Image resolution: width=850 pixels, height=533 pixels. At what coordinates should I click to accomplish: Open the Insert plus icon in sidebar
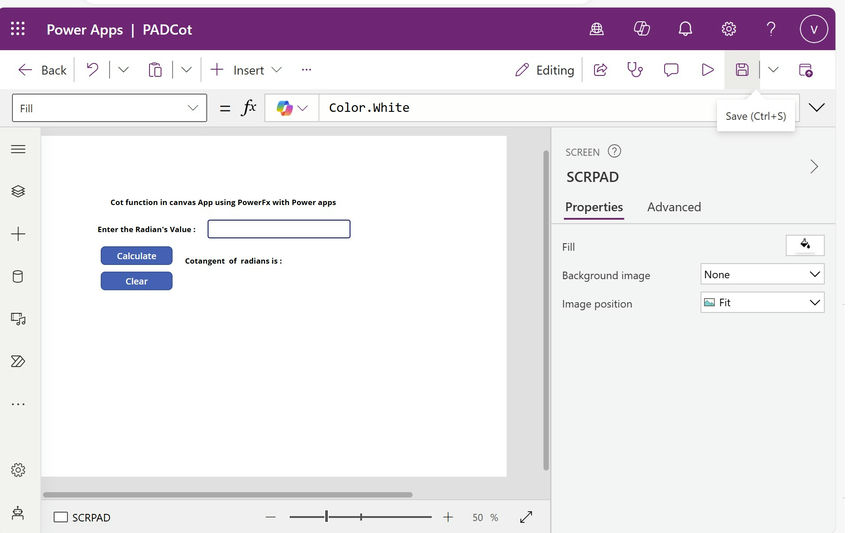pos(18,234)
